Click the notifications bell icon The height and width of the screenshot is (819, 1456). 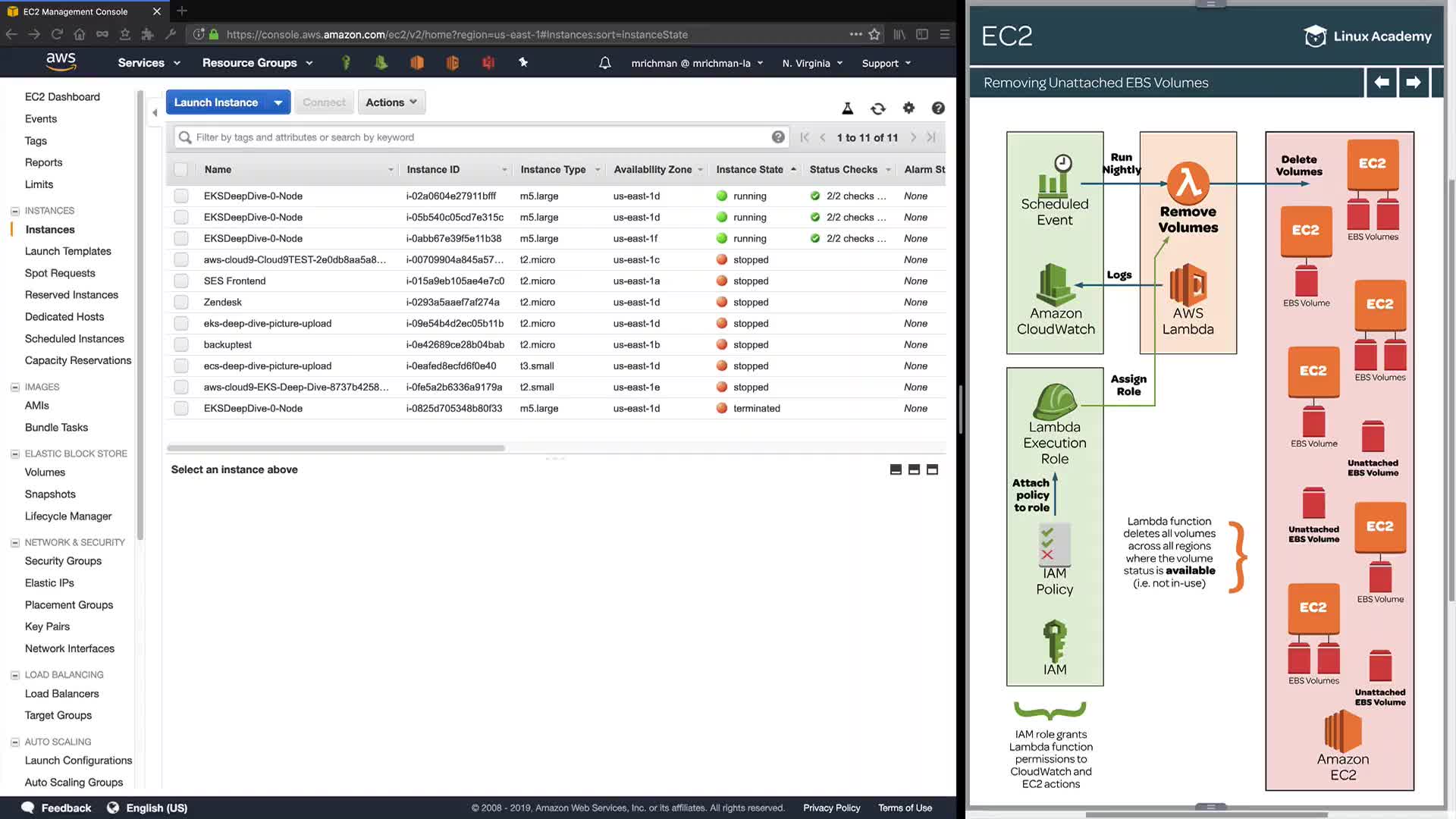click(x=604, y=63)
